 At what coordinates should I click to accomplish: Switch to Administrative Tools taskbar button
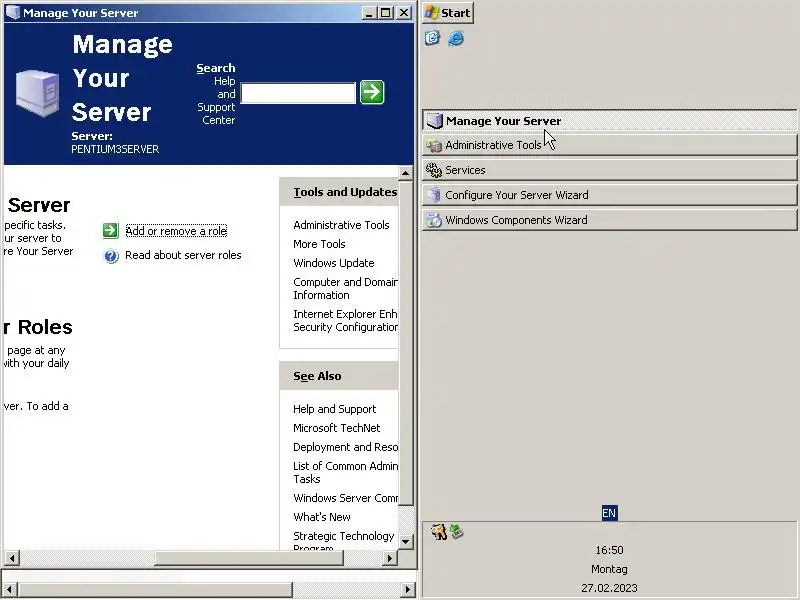click(x=609, y=145)
